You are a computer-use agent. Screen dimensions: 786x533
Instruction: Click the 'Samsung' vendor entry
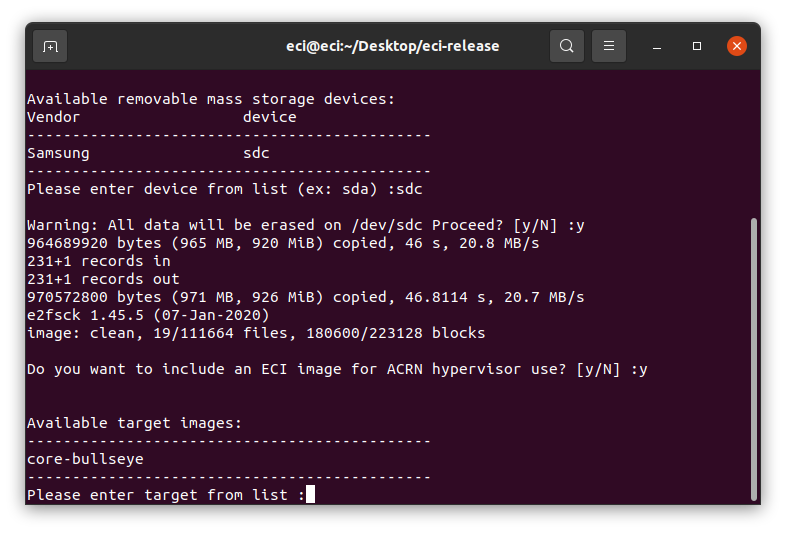point(58,153)
